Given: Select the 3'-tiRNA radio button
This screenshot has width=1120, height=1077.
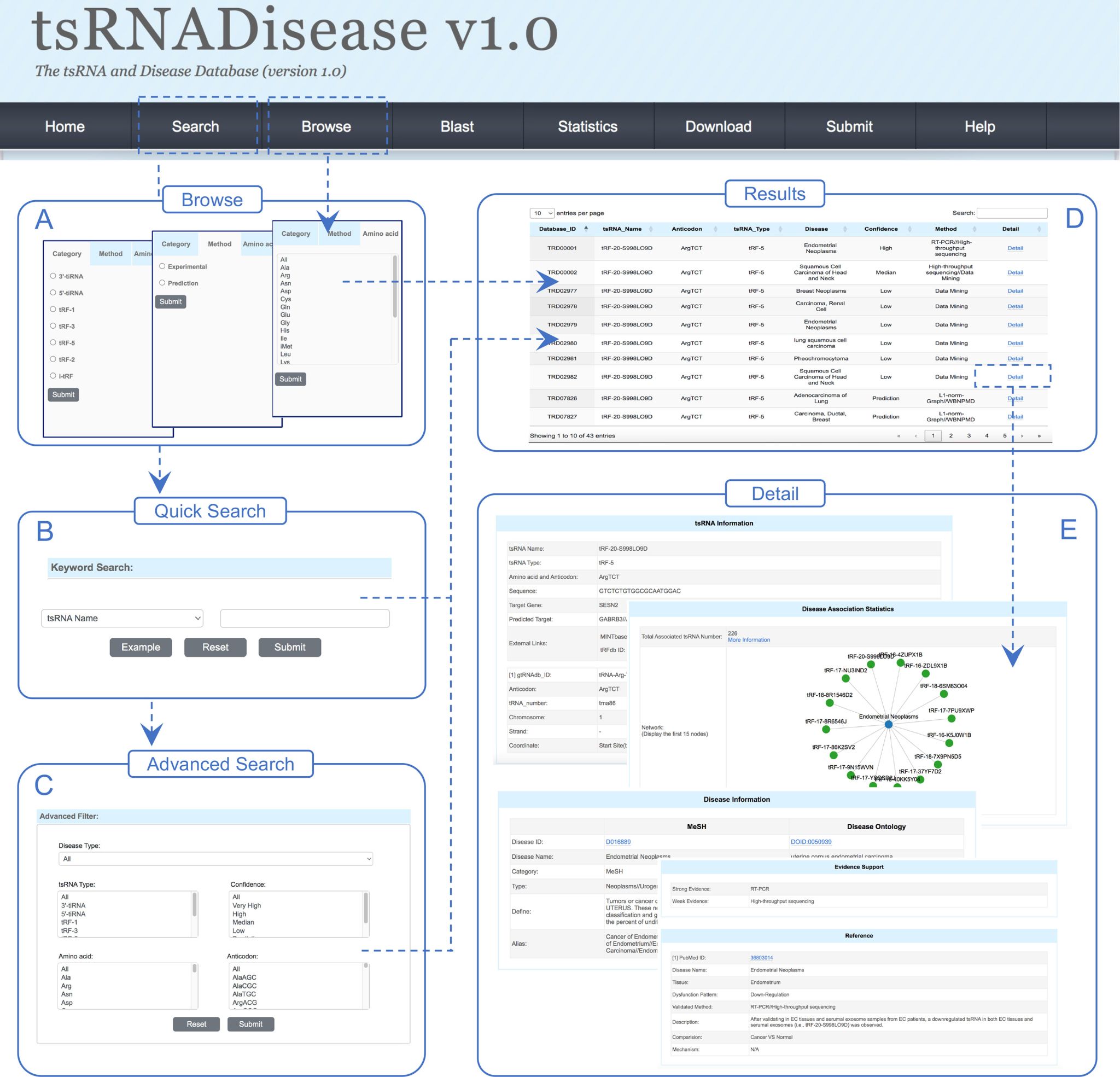Looking at the screenshot, I should click(53, 276).
